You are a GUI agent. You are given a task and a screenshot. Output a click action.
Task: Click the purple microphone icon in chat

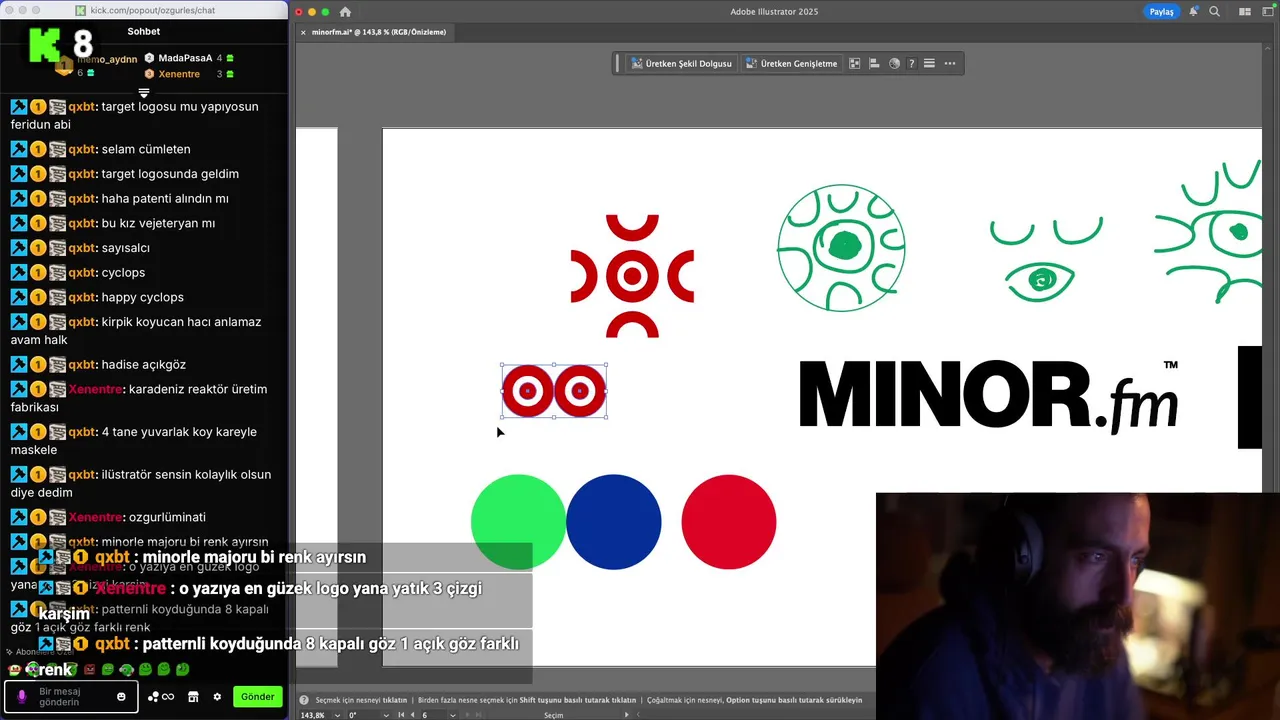coord(22,696)
